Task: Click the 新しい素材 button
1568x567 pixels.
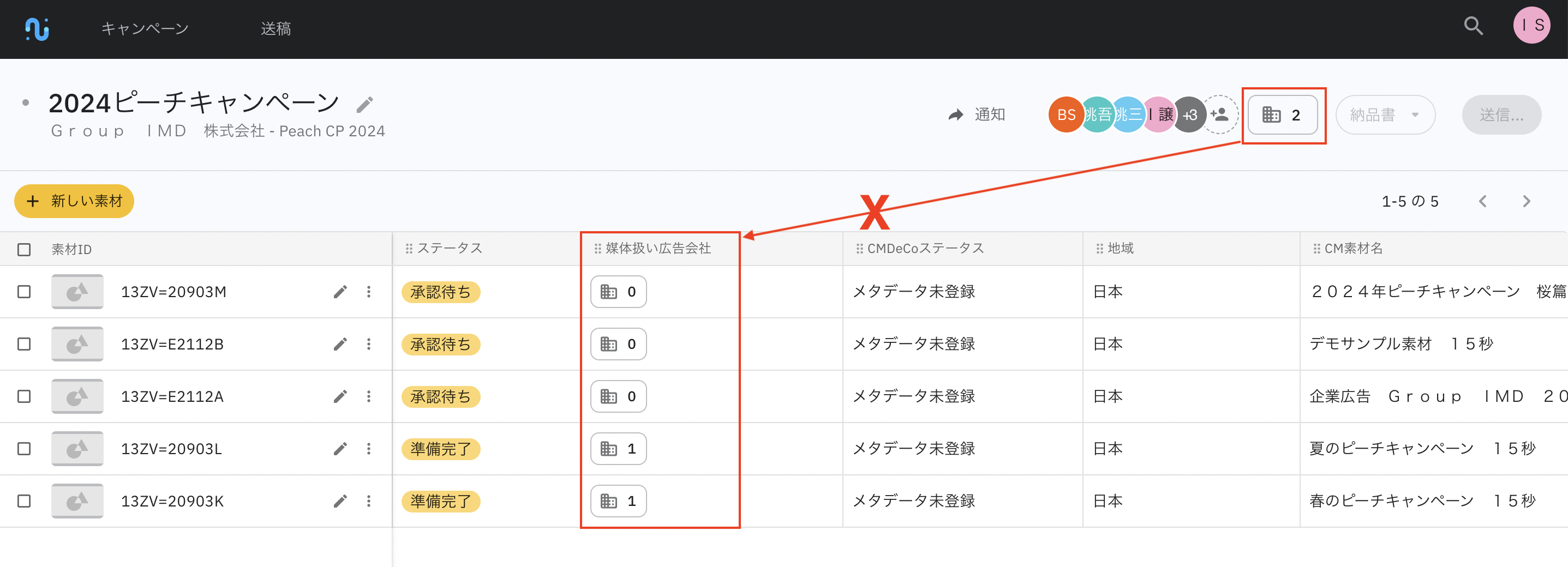Action: 74,201
